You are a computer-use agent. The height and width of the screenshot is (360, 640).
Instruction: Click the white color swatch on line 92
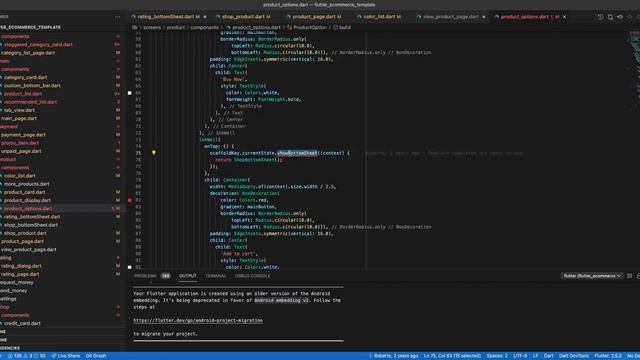pos(130,267)
